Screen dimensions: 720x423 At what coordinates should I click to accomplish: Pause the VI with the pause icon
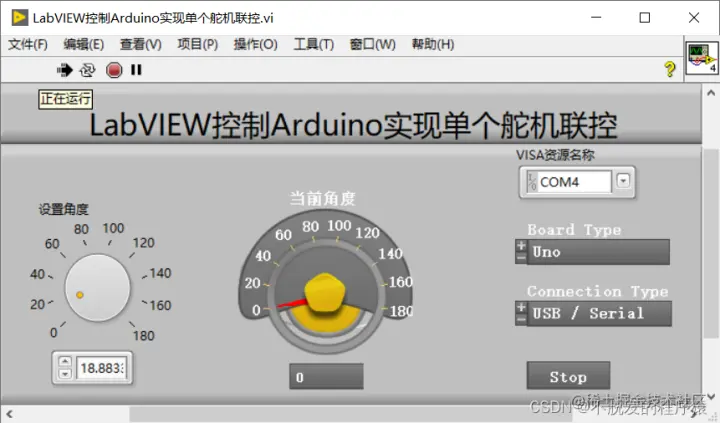click(x=136, y=70)
